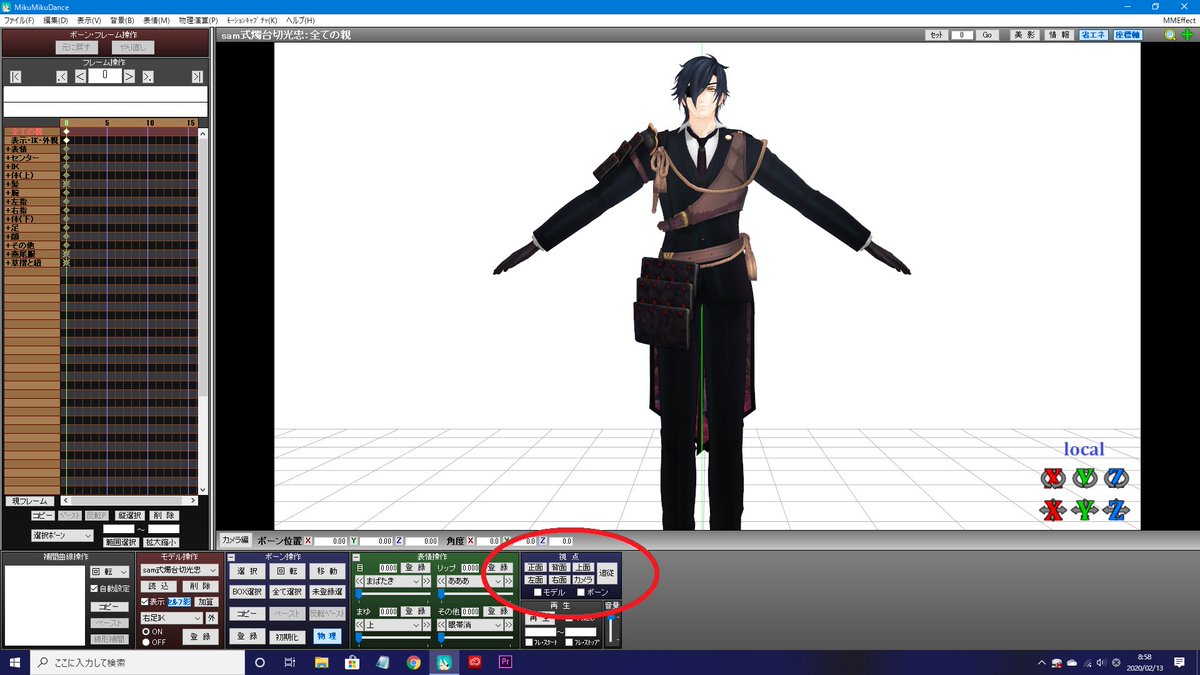1200x675 pixels.
Task: Open the ファイル(F) menu
Action: click(18, 20)
